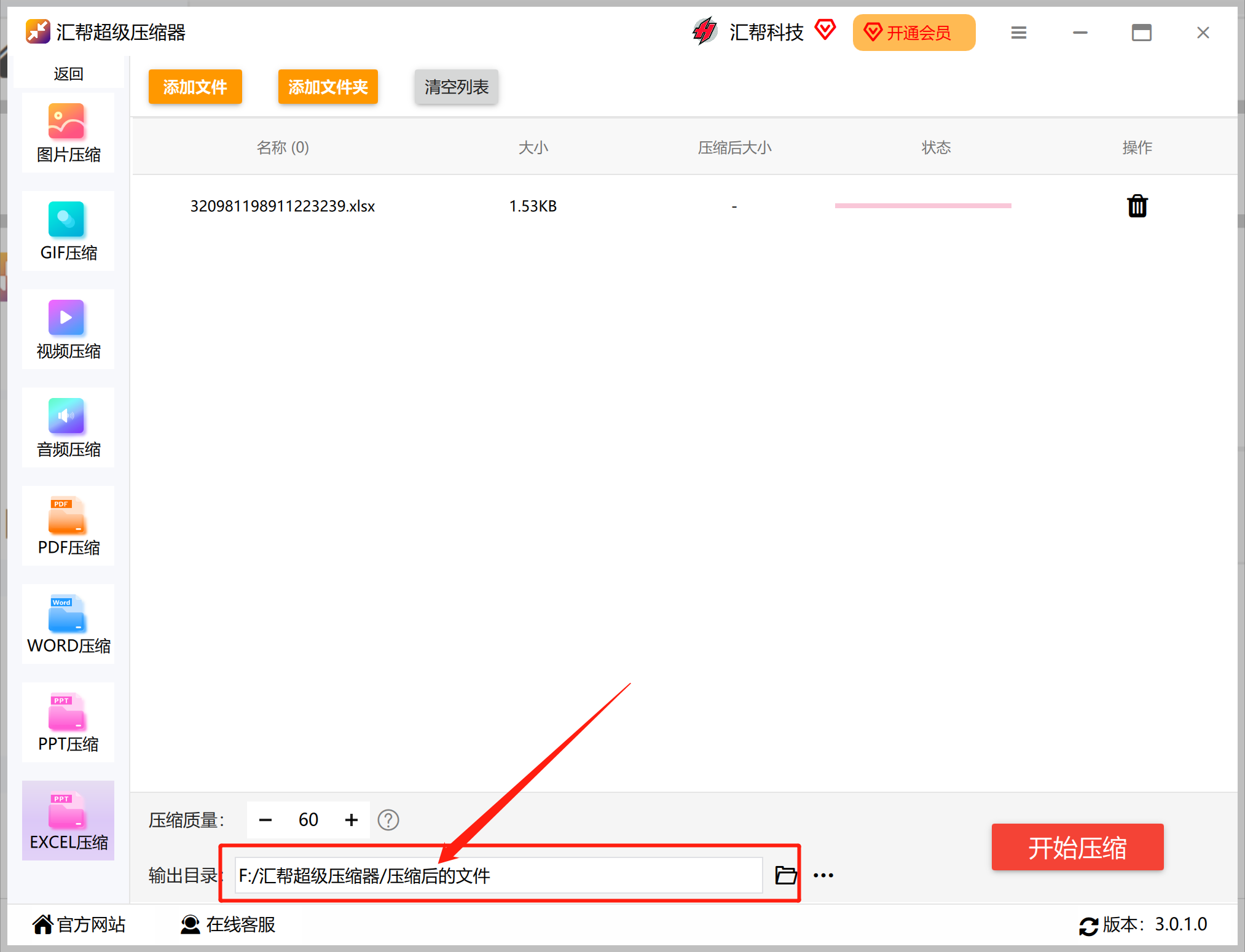Screen dimensions: 1245x952
Task: Click the 操作 column header
Action: pyautogui.click(x=1137, y=147)
